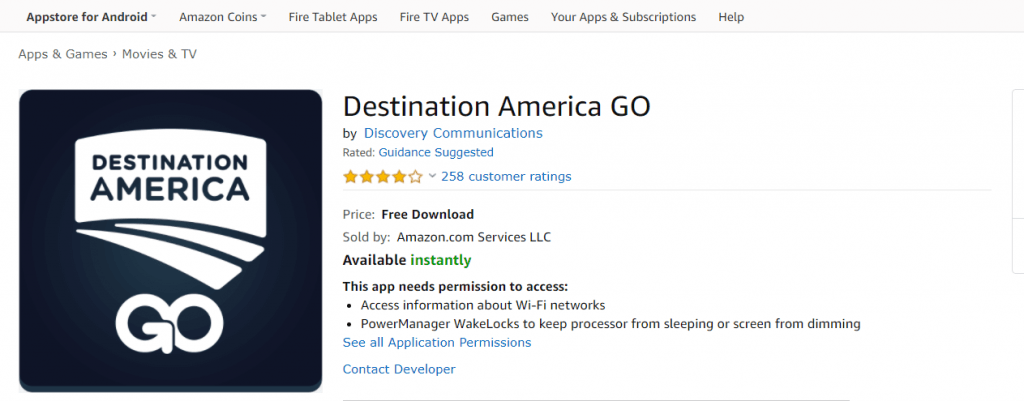Image resolution: width=1024 pixels, height=401 pixels.
Task: Click the PowerManager WakeLocks permission line
Action: (611, 323)
